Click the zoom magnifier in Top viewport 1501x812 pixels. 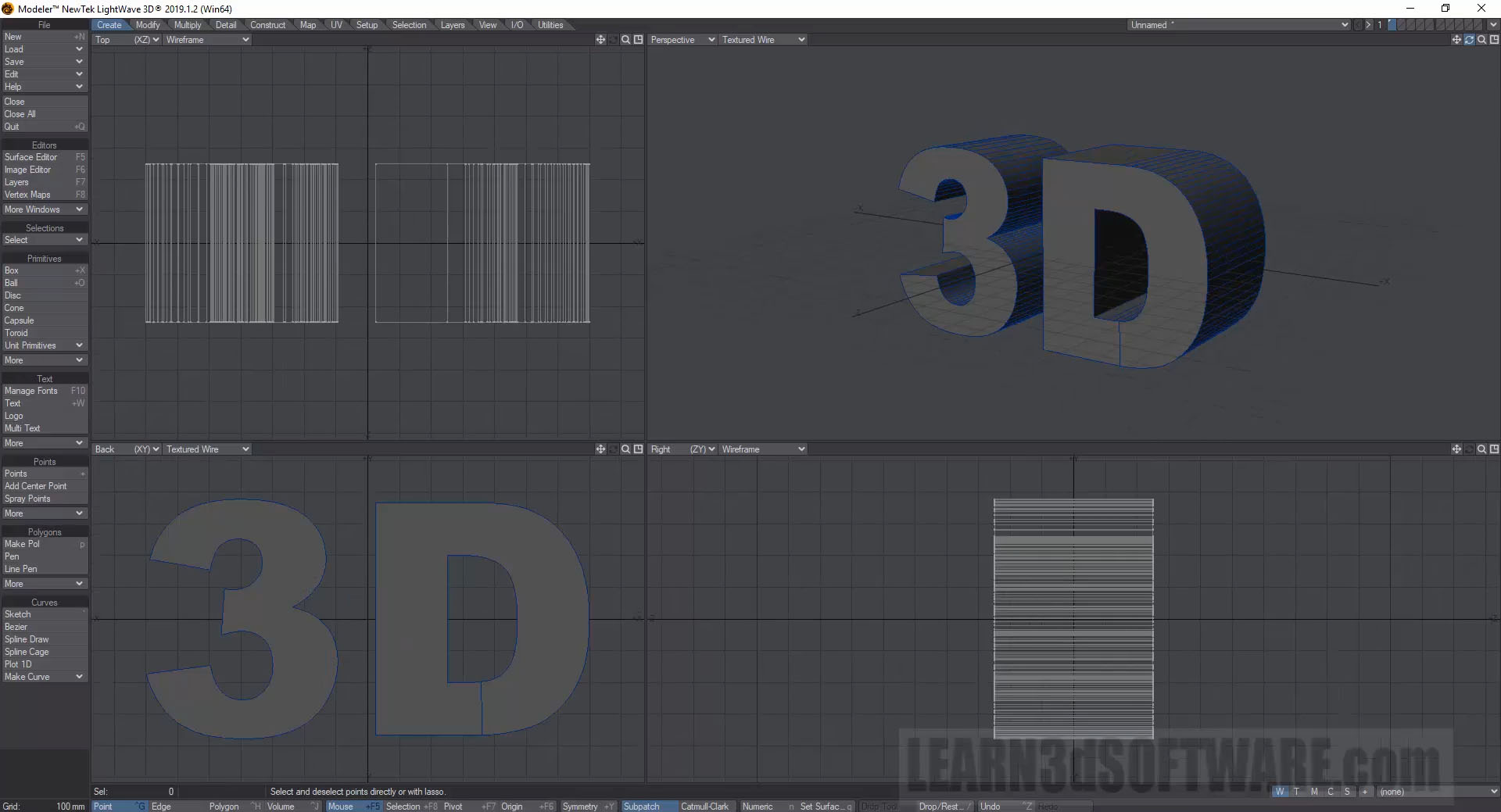pyautogui.click(x=625, y=40)
